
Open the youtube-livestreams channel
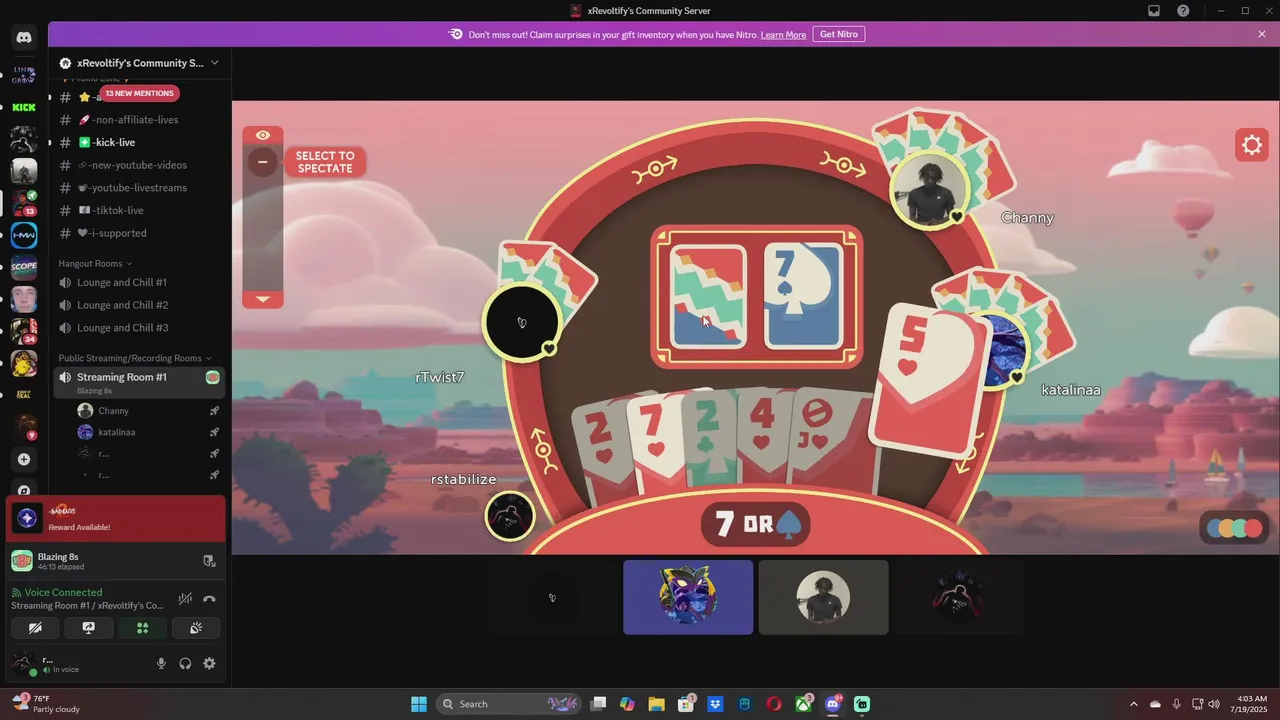tap(139, 188)
